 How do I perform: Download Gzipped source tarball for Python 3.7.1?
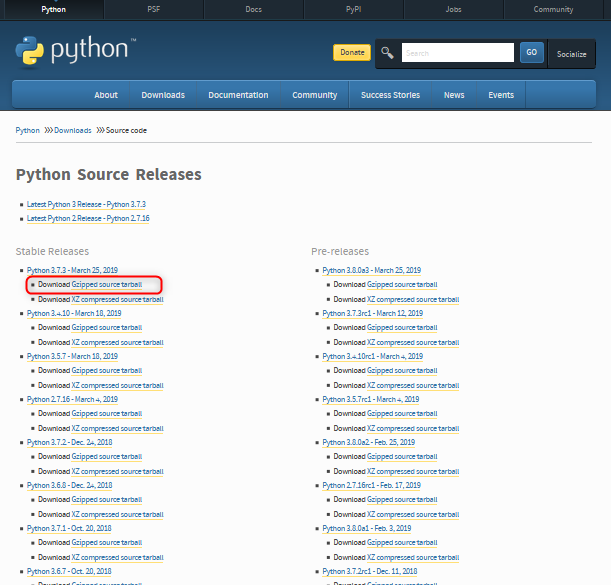click(106, 543)
